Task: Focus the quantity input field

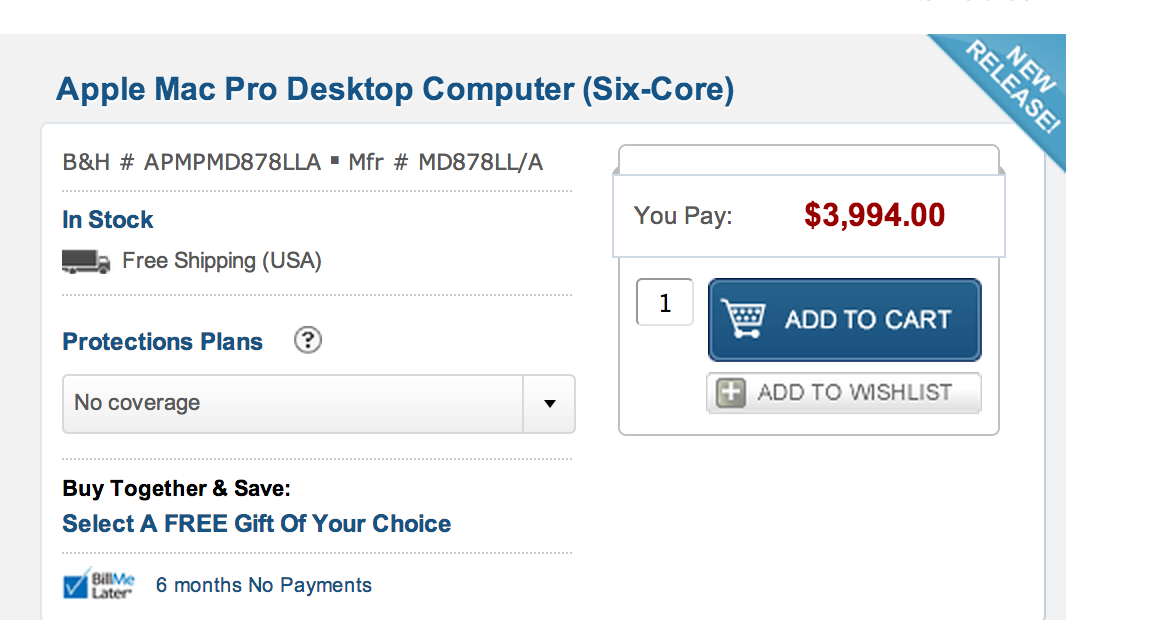Action: pos(665,302)
